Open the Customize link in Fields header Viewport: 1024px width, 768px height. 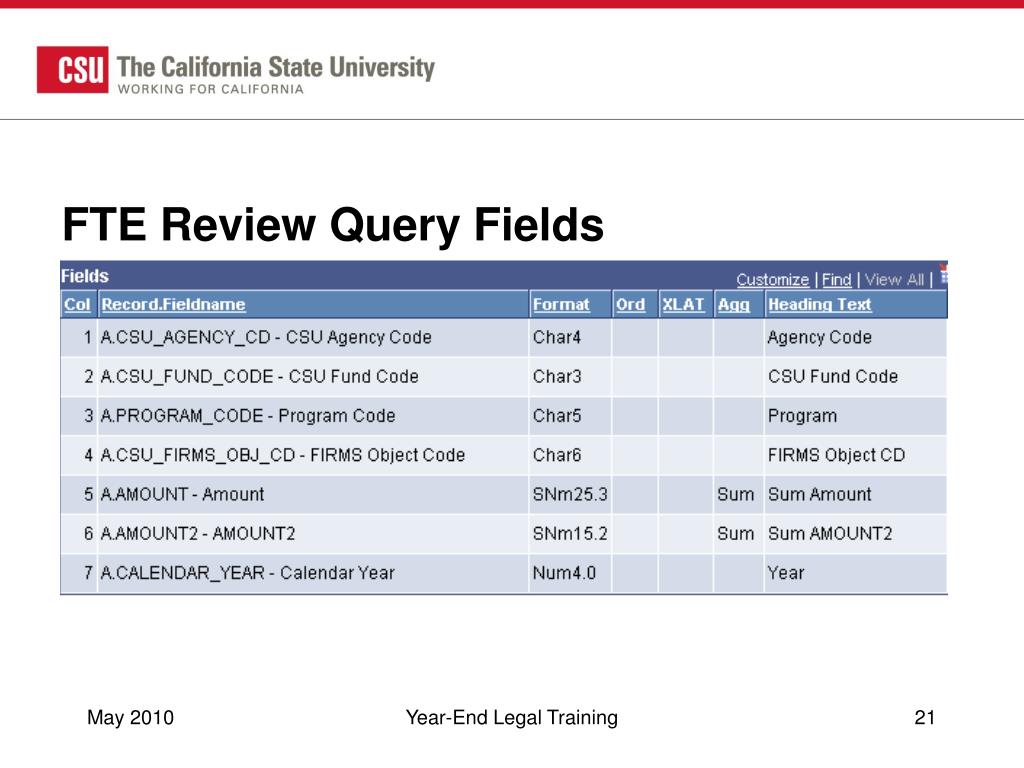[773, 280]
